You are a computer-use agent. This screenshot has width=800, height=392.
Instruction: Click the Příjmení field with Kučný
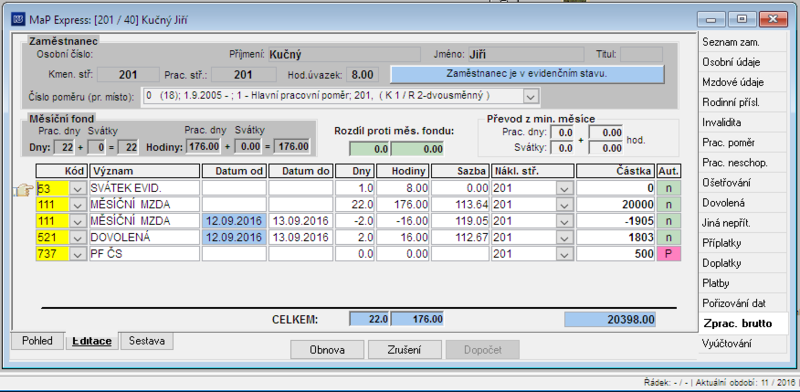coord(343,55)
